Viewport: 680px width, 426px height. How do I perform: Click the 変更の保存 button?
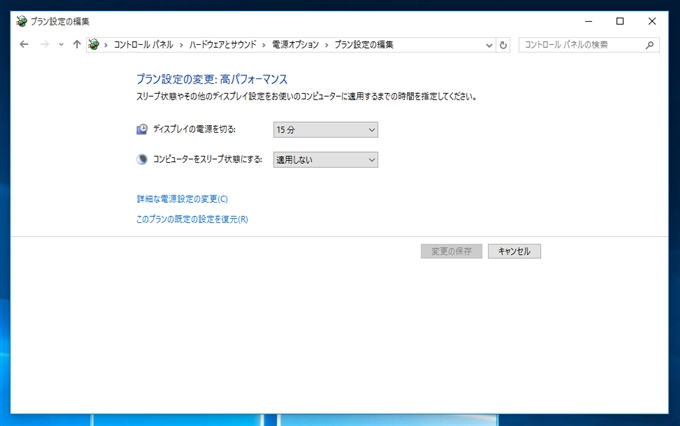click(451, 251)
